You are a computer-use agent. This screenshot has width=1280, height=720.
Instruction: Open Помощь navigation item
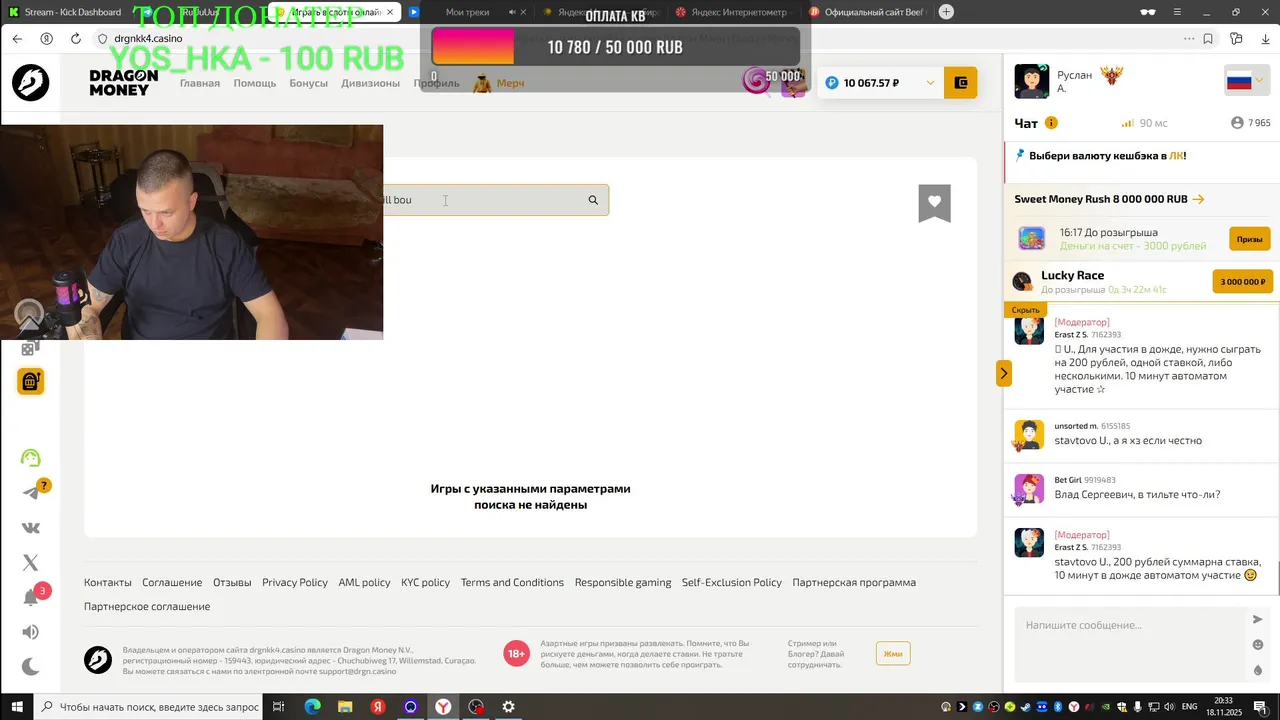tap(255, 83)
